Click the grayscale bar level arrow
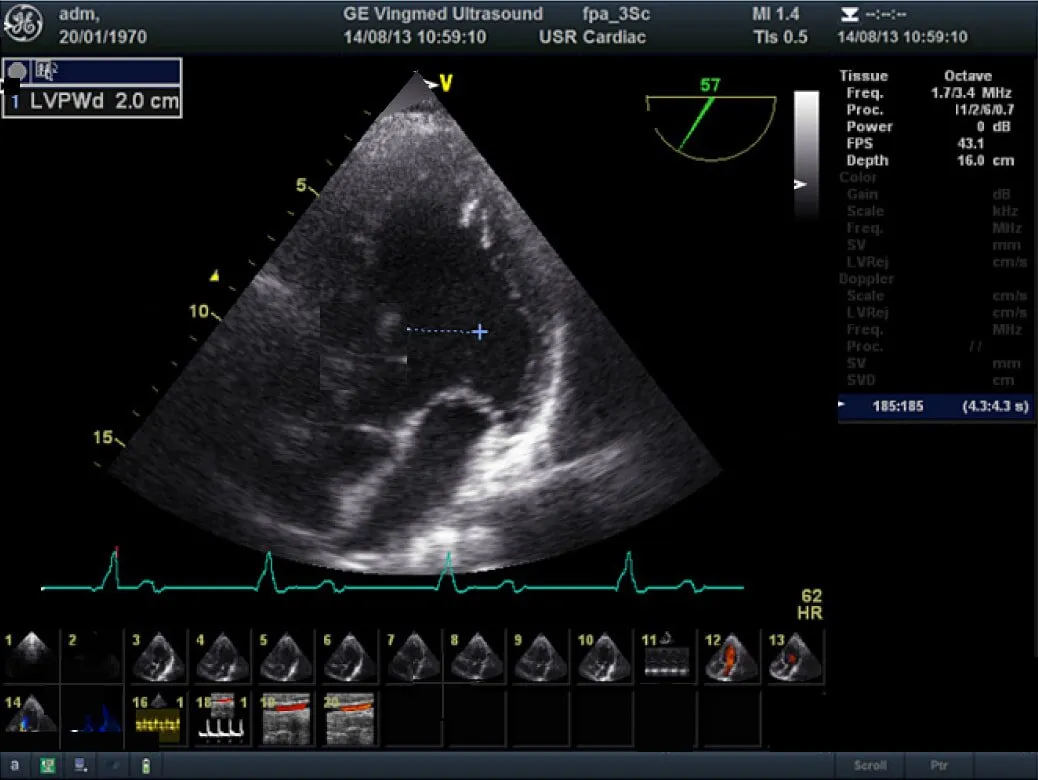 click(x=799, y=185)
